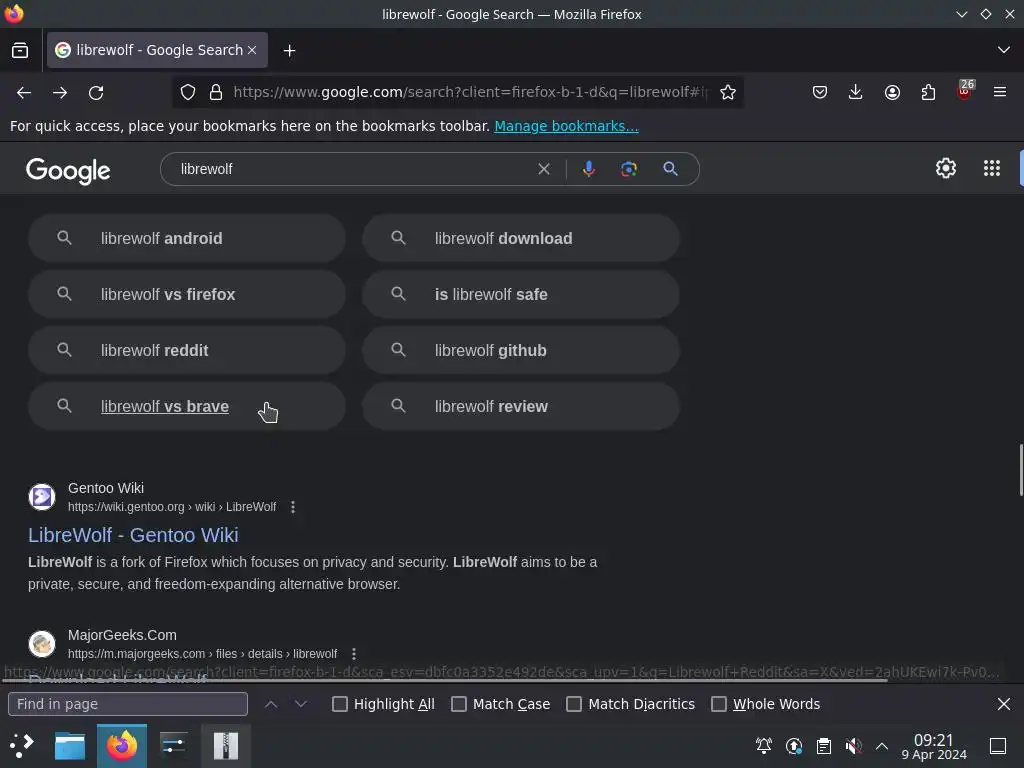
Task: Search for librewolf android suggestion
Action: click(x=187, y=238)
